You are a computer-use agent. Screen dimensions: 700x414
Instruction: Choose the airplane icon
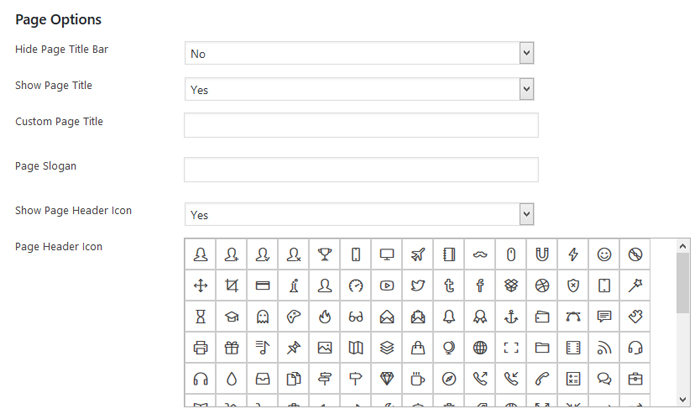[417, 254]
